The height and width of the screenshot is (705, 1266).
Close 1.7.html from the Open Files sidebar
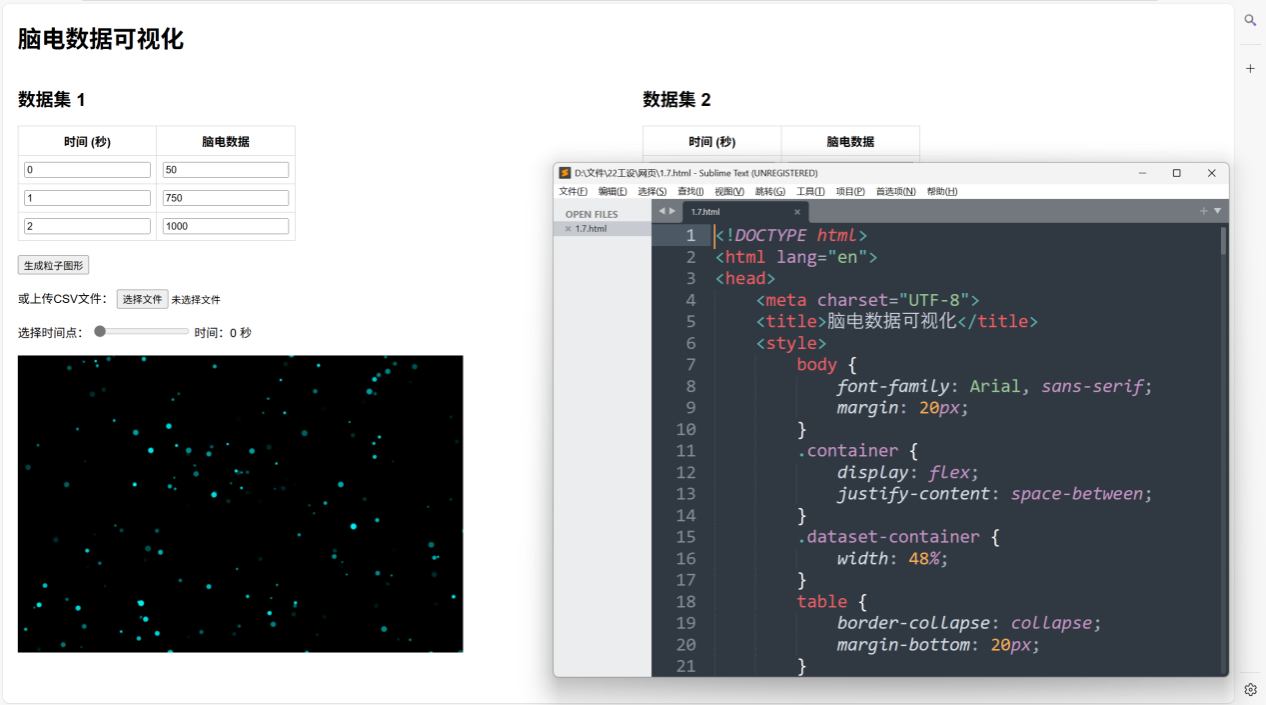568,229
